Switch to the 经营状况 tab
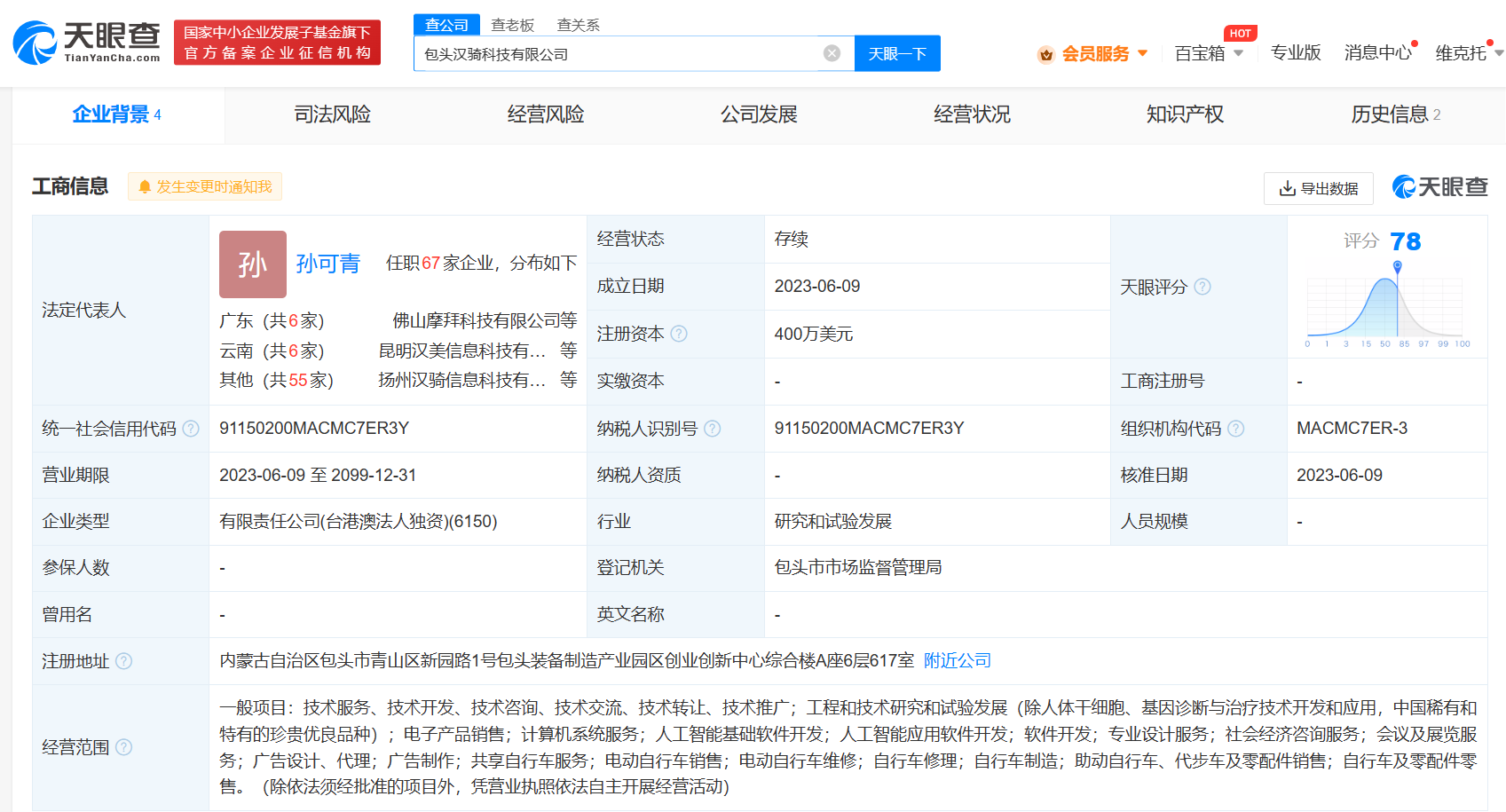 [x=972, y=114]
